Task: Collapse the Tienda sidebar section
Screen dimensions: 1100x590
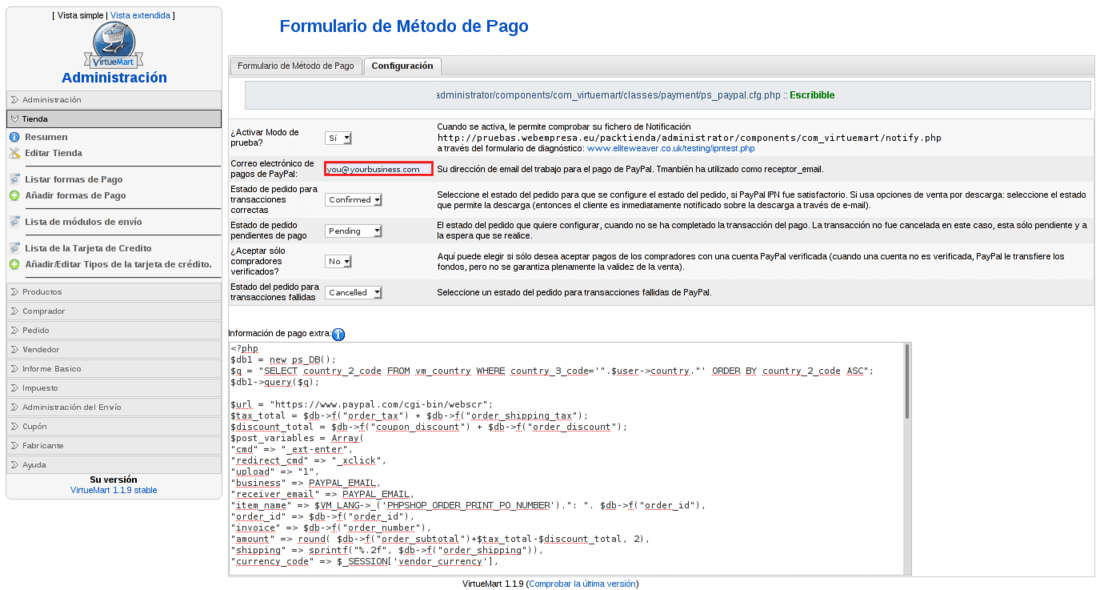Action: tap(114, 119)
